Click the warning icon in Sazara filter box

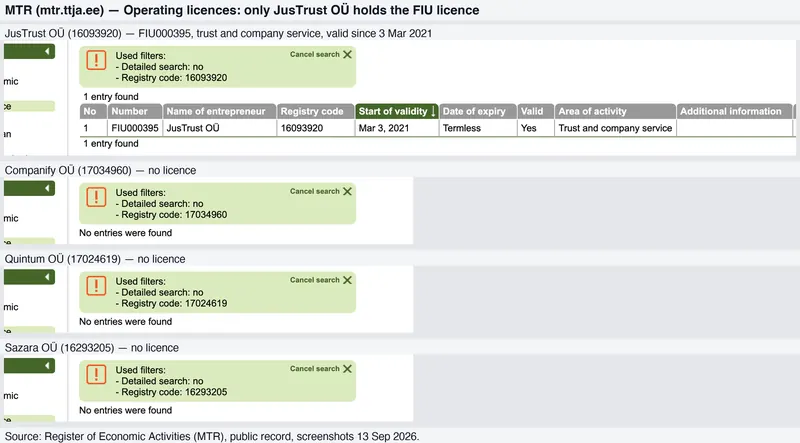click(x=96, y=374)
